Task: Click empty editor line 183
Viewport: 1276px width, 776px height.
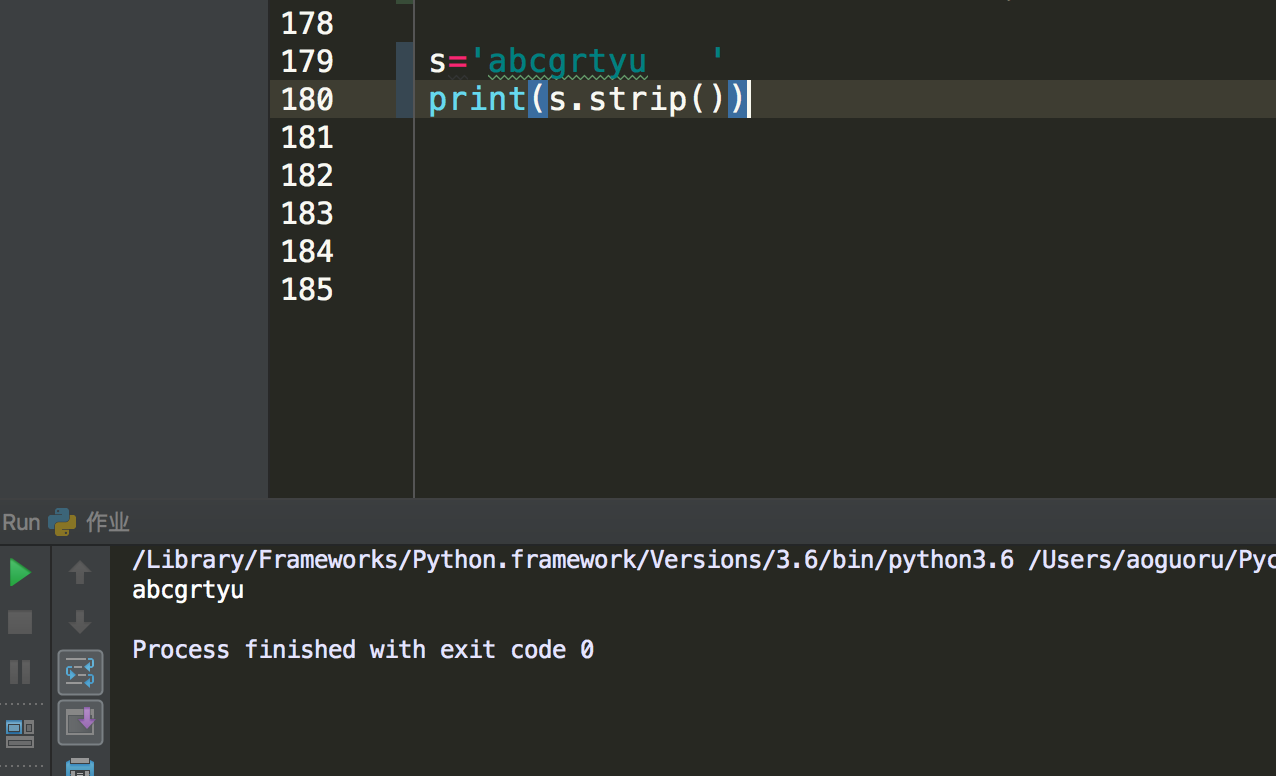Action: click(x=844, y=213)
